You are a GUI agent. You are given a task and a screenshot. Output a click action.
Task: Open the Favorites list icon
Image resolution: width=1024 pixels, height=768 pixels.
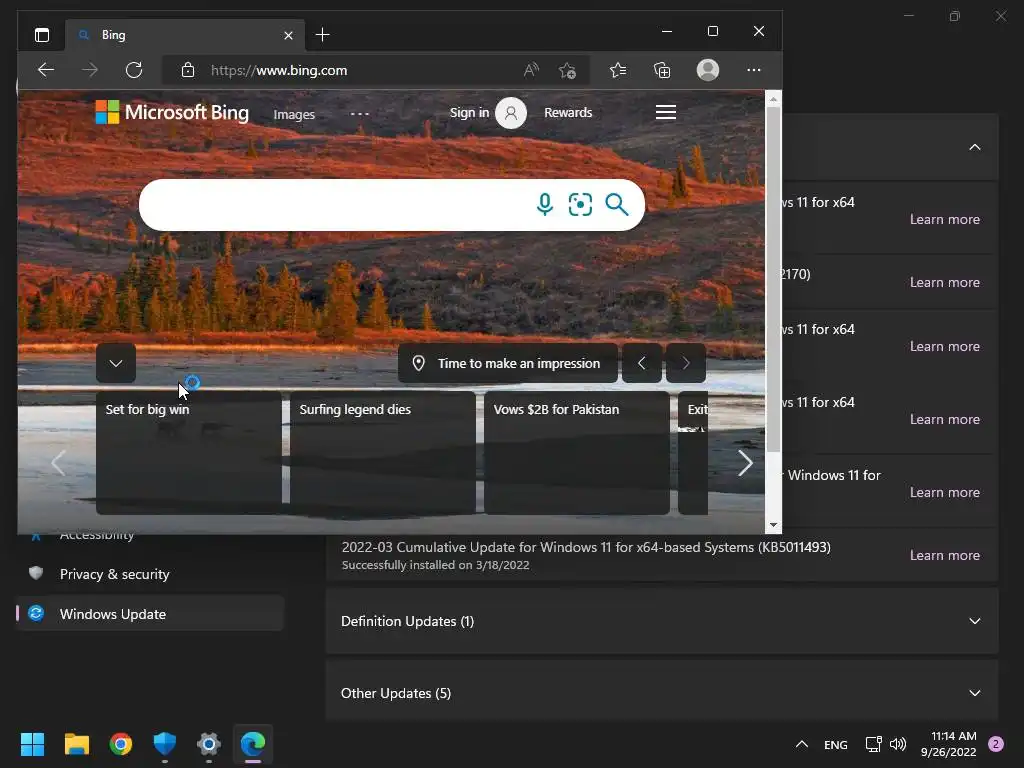click(x=618, y=70)
